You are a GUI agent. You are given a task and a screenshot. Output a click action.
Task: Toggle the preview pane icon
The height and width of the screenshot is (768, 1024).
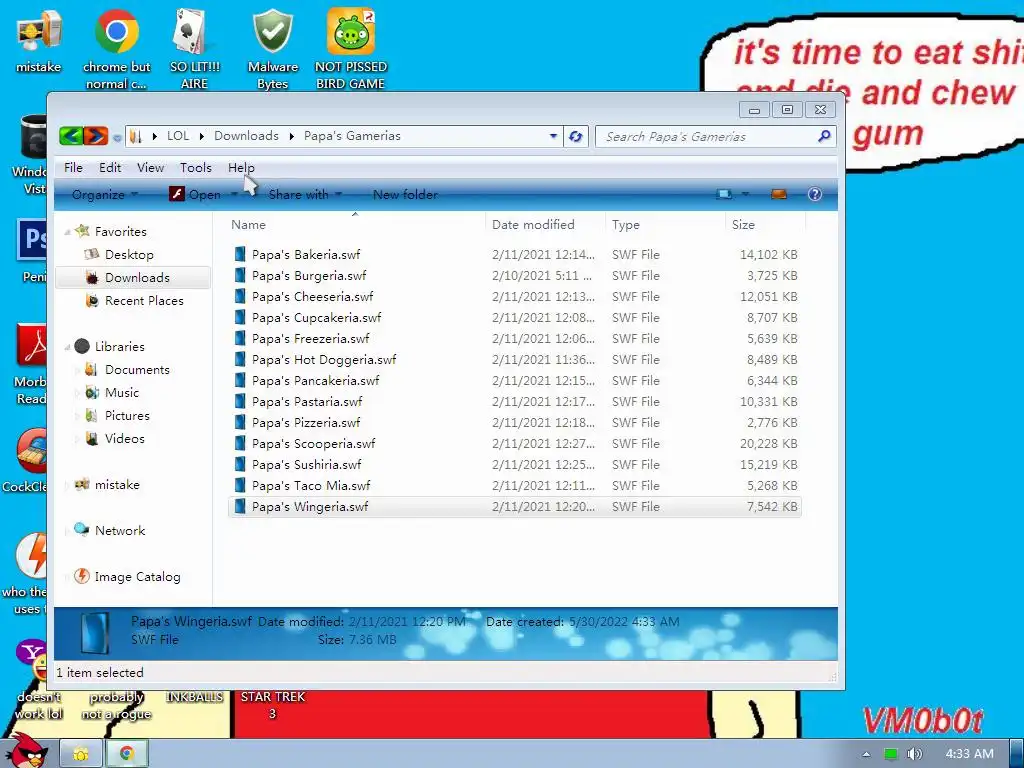tap(778, 195)
